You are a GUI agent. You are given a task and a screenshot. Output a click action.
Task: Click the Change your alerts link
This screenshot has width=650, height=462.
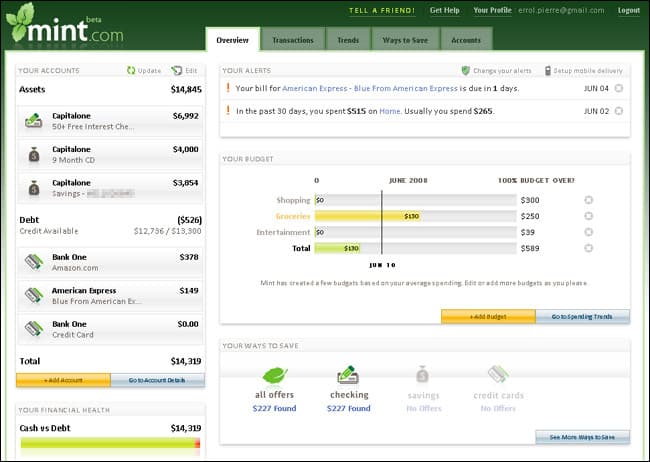point(502,71)
